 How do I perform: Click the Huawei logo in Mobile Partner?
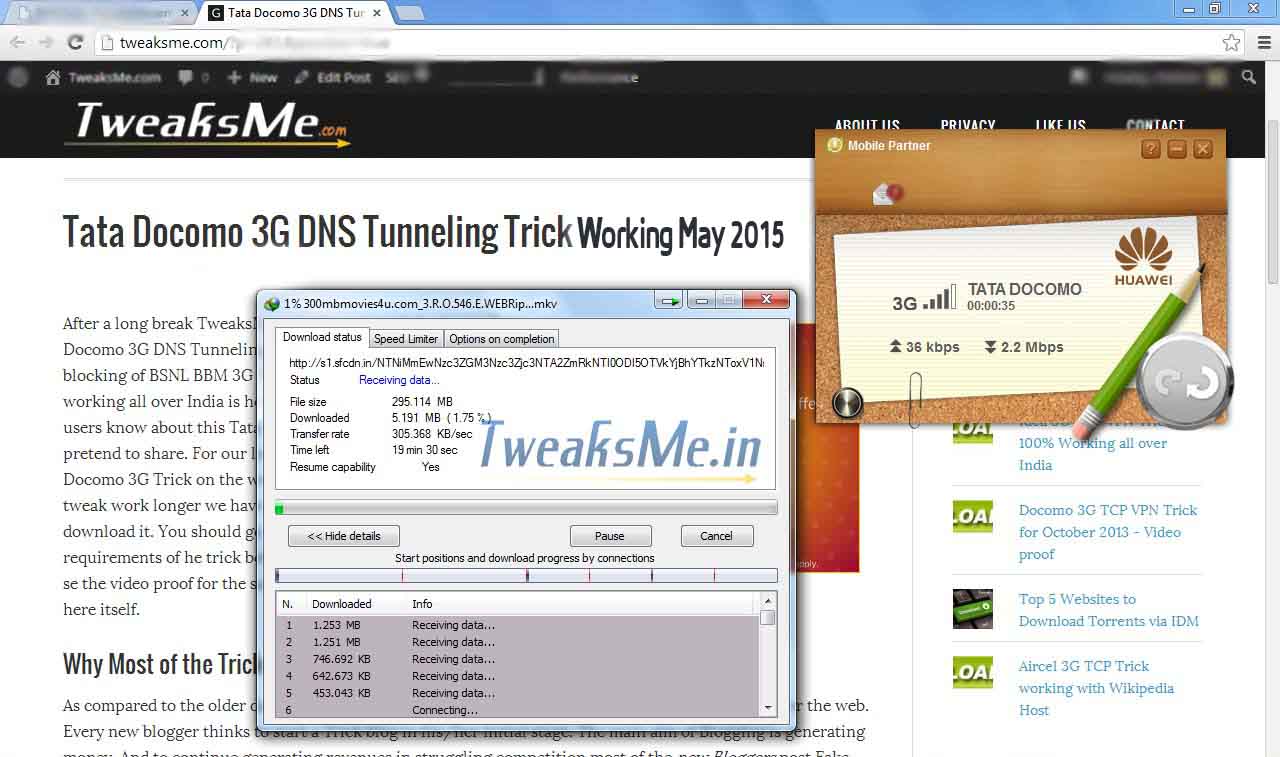click(1143, 258)
